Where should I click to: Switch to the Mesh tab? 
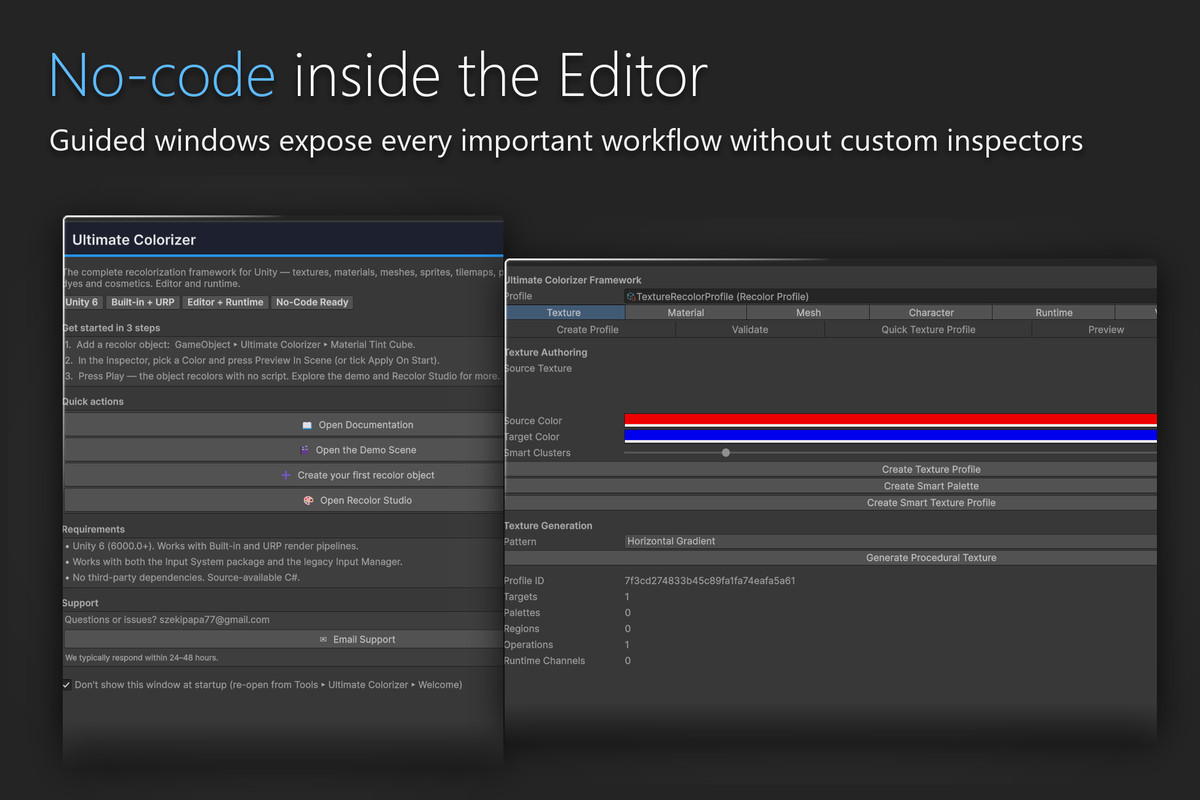click(x=808, y=313)
